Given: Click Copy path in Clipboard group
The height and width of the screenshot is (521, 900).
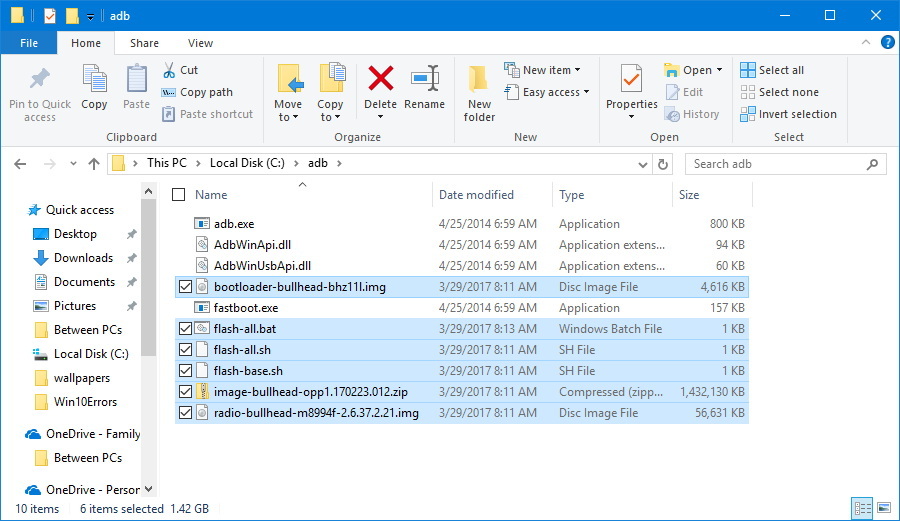Looking at the screenshot, I should (197, 92).
